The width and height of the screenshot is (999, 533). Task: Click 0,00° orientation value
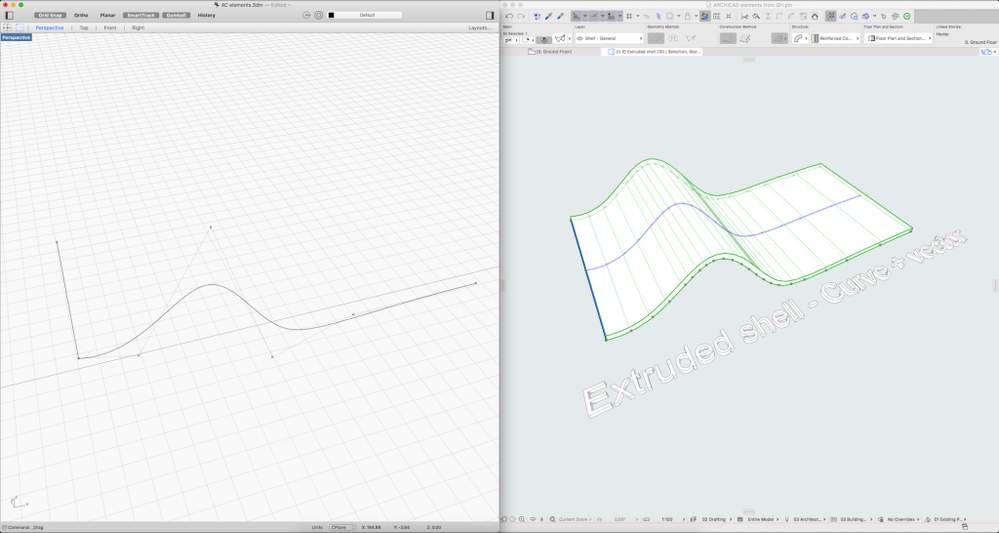click(x=620, y=520)
